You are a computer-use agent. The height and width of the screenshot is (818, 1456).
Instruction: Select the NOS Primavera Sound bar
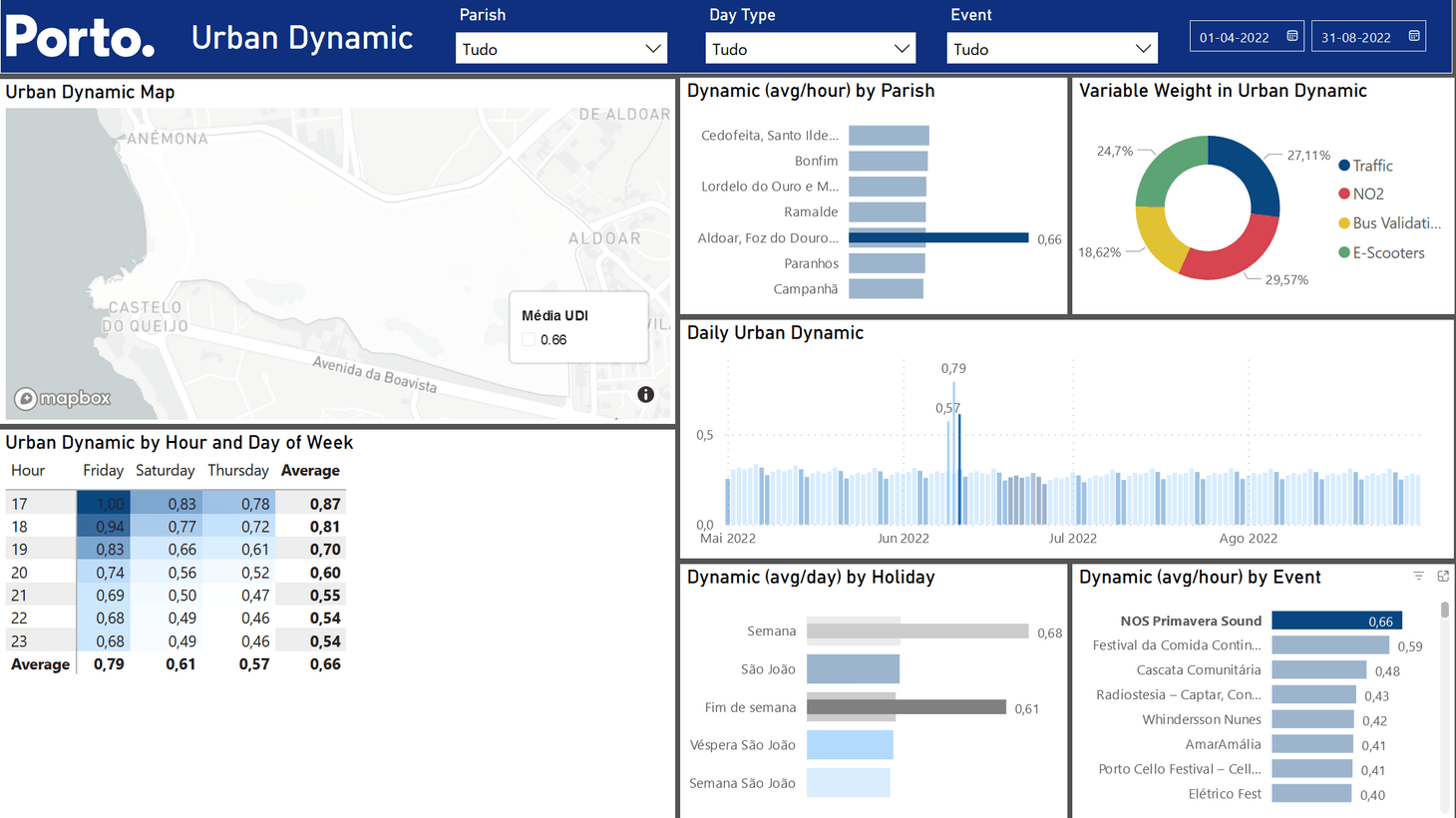tap(1336, 620)
